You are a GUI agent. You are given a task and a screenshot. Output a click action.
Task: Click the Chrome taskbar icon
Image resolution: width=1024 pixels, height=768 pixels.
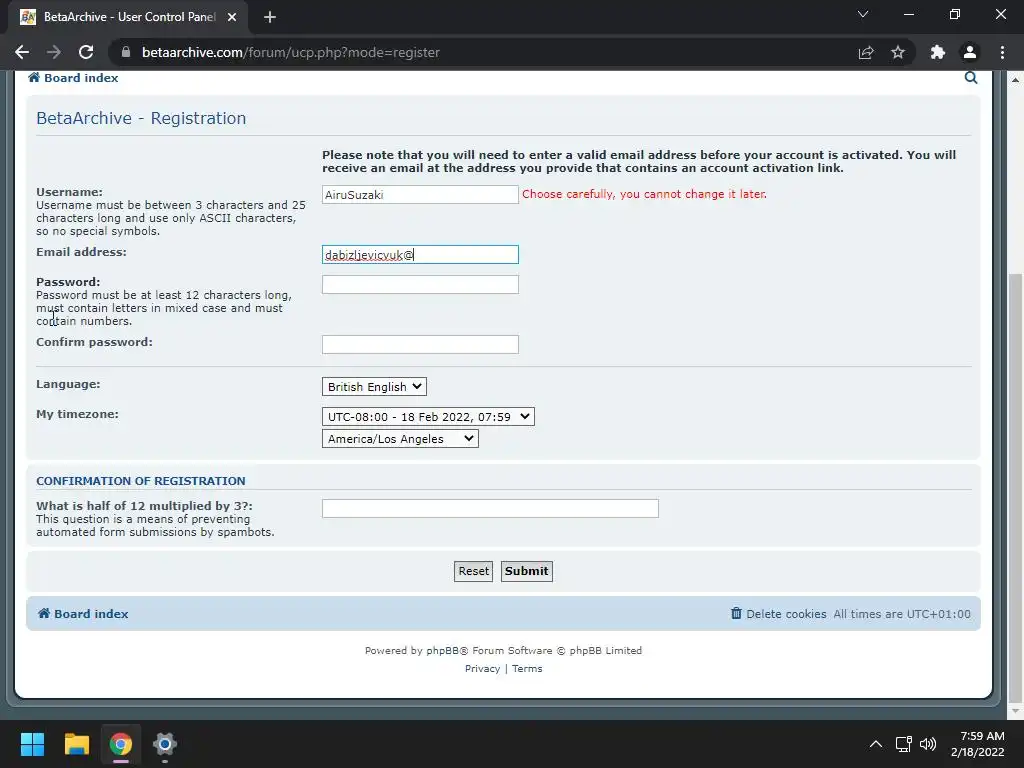click(x=120, y=744)
